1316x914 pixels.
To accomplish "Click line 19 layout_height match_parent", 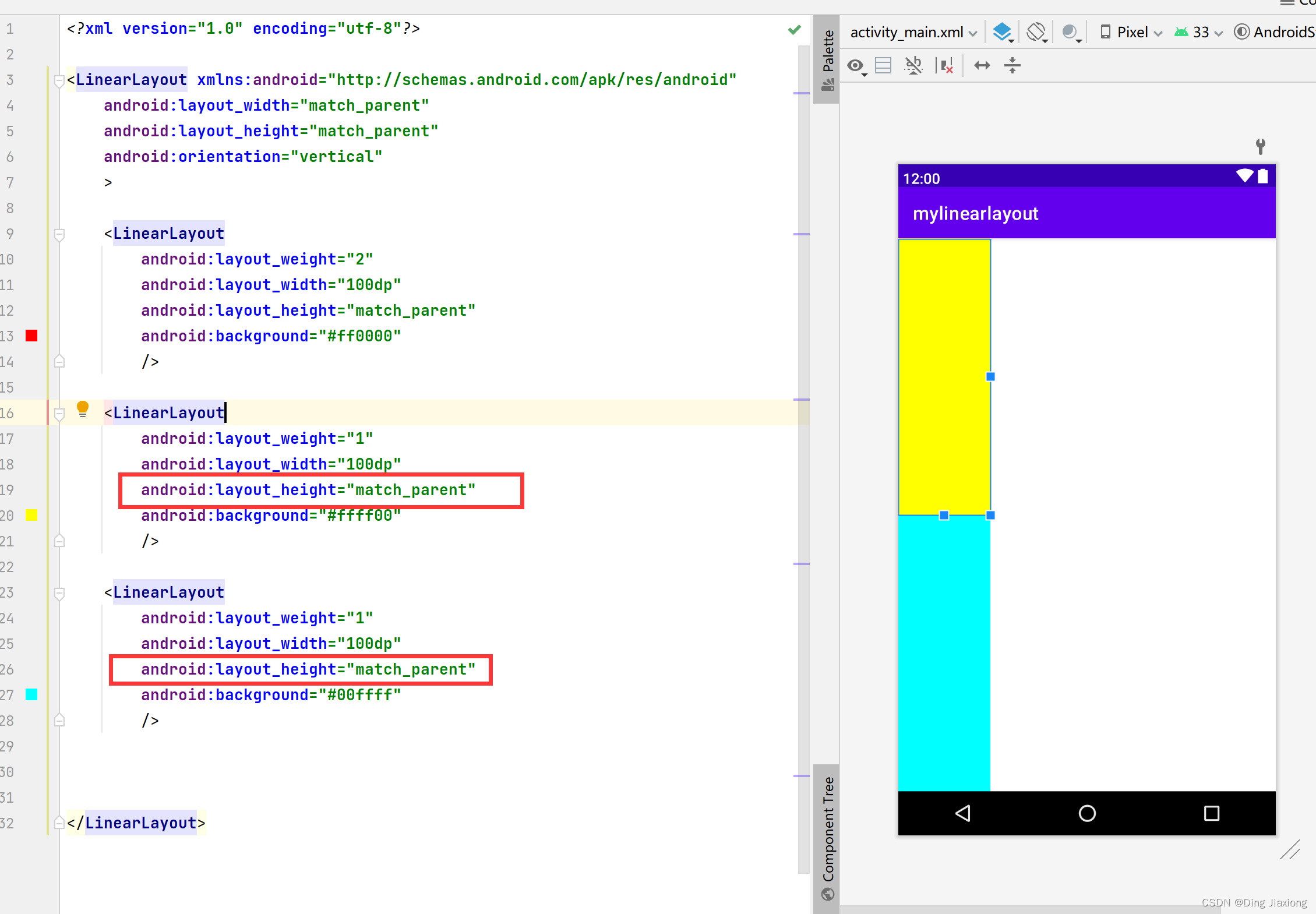I will pos(308,490).
